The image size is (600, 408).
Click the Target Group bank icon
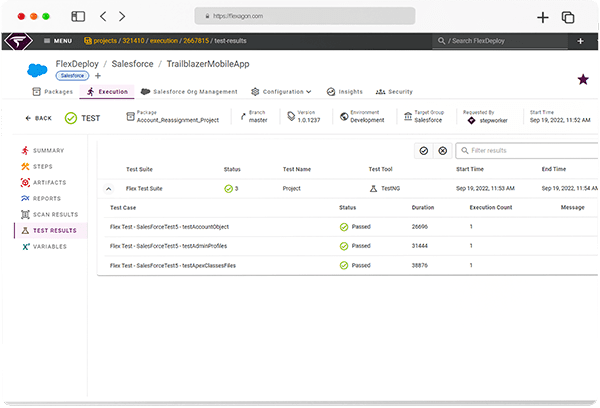tap(408, 116)
